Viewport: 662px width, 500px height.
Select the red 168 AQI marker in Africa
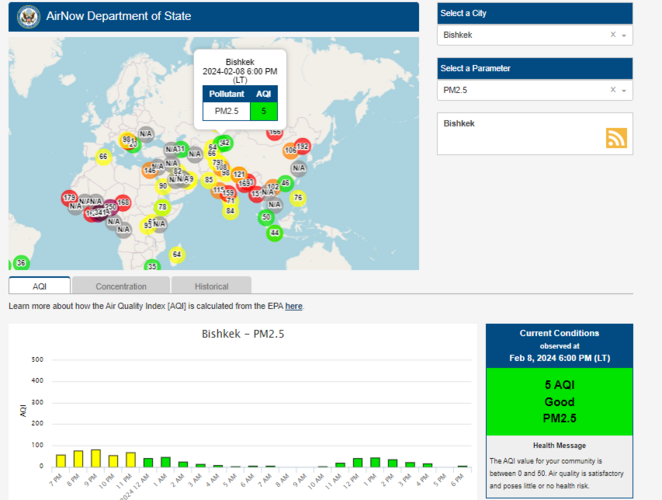click(123, 203)
